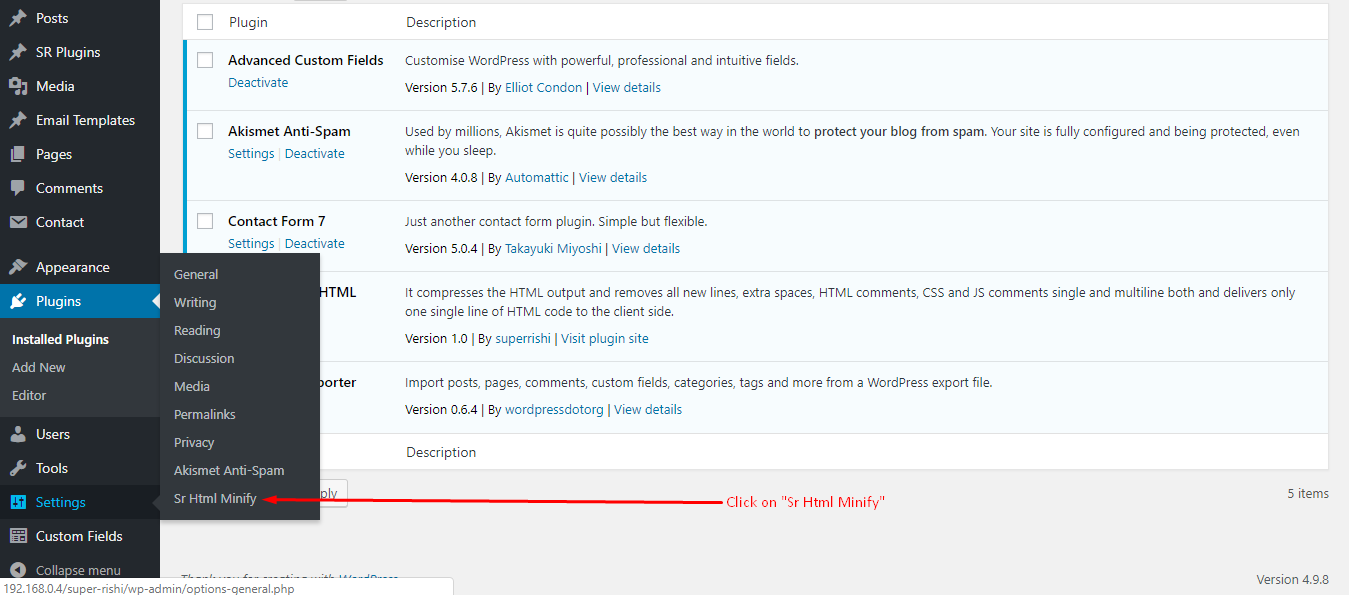
Task: Click the top Description column header
Action: 441,23
